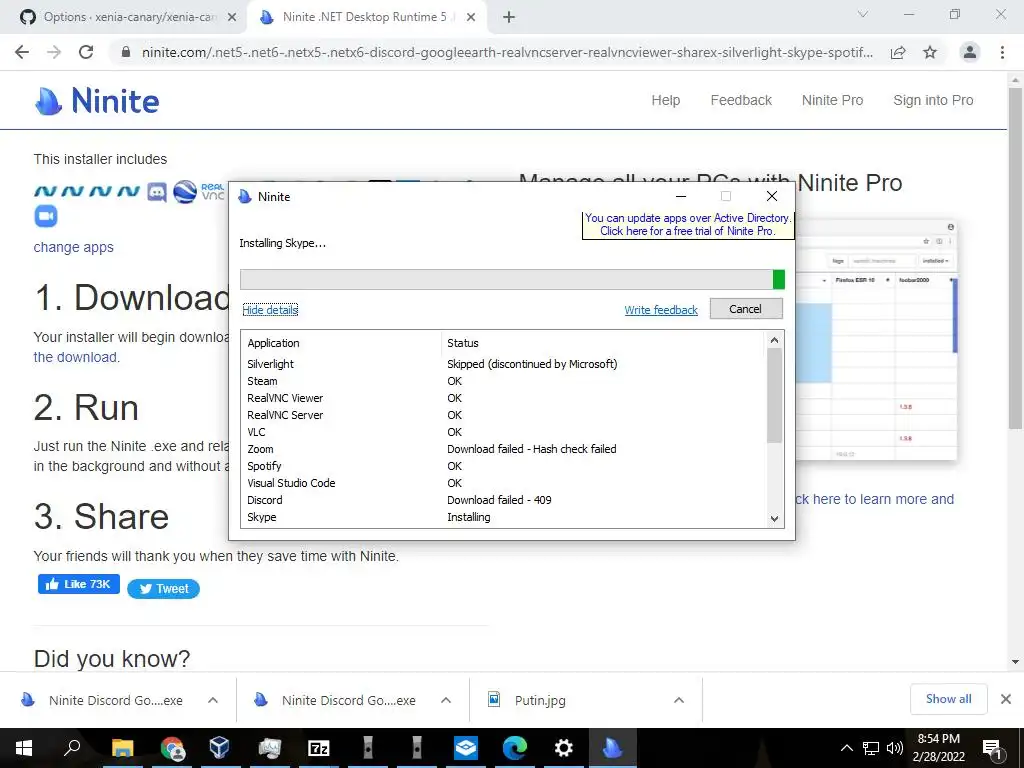Image resolution: width=1024 pixels, height=768 pixels.
Task: Open the share page icon in the address bar
Action: [x=898, y=52]
